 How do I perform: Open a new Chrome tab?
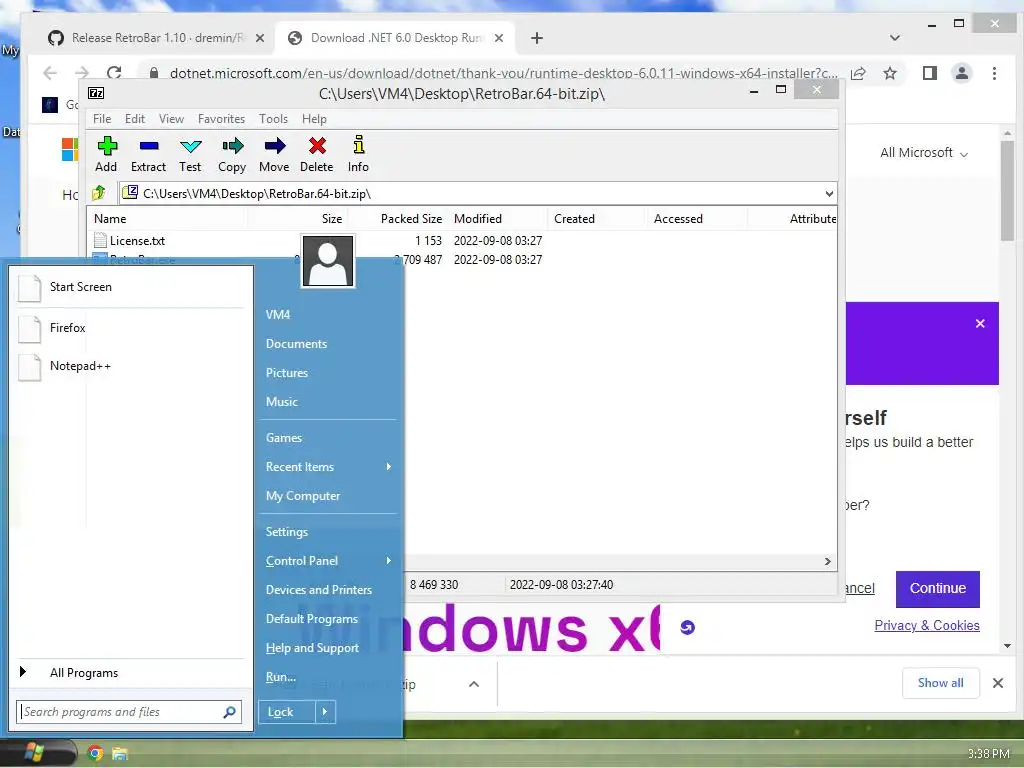click(537, 38)
